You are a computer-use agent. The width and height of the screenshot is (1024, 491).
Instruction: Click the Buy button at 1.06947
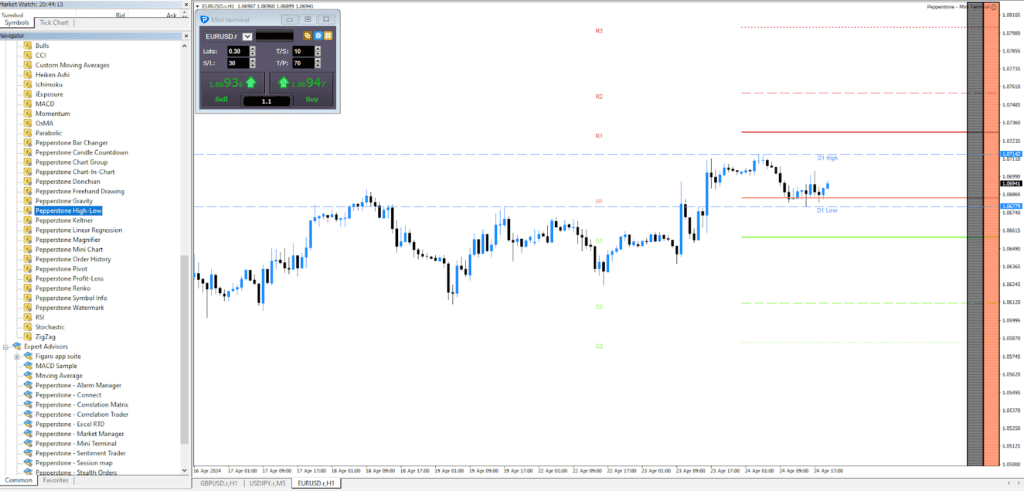point(301,89)
